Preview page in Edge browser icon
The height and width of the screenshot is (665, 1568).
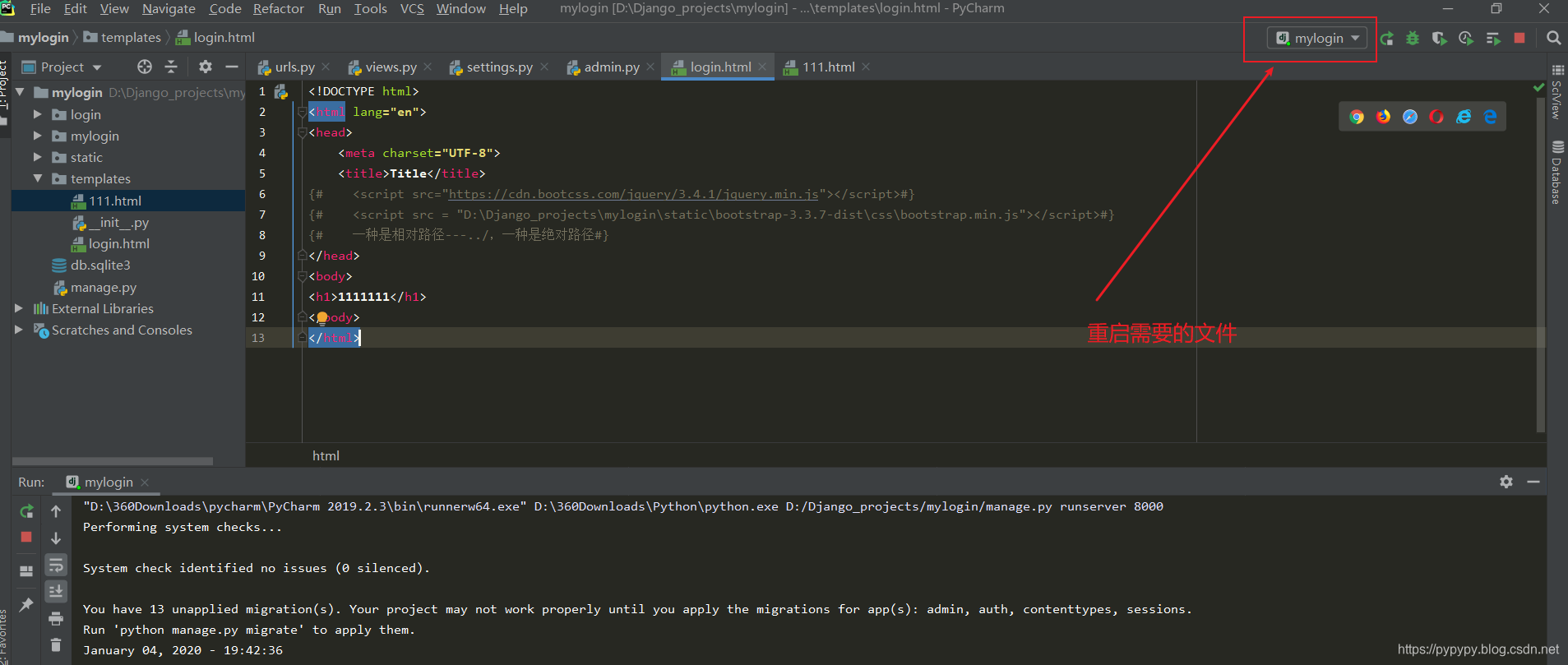(1490, 117)
